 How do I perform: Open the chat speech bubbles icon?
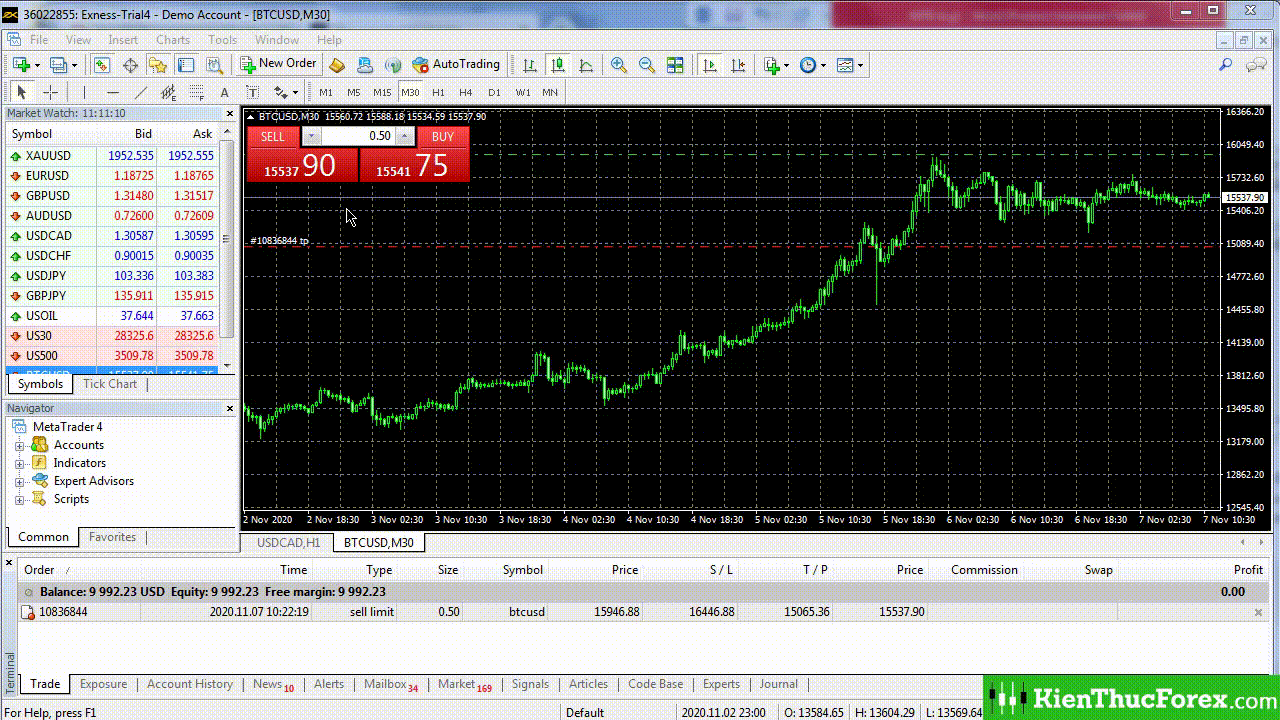coord(1256,65)
